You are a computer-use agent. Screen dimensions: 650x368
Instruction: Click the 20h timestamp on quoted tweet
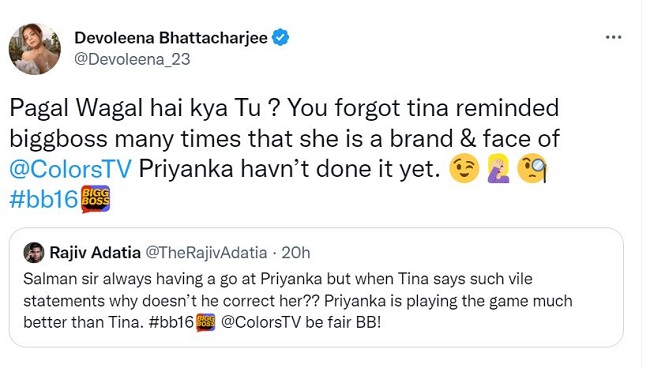tap(296, 253)
